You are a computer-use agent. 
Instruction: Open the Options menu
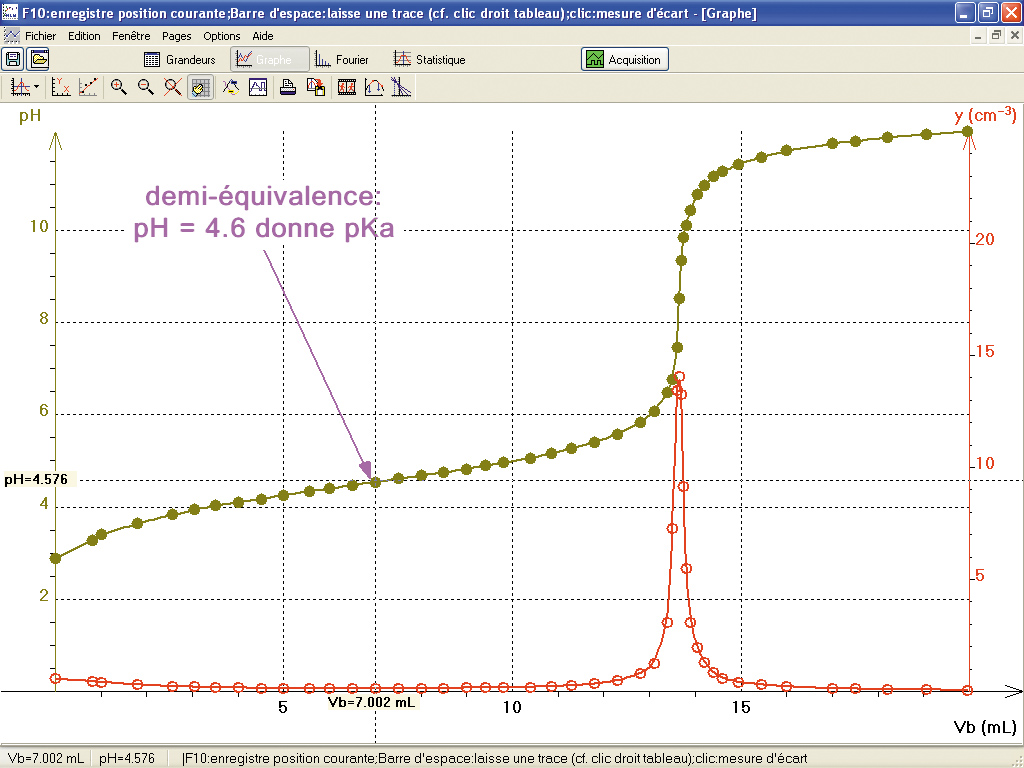point(221,36)
